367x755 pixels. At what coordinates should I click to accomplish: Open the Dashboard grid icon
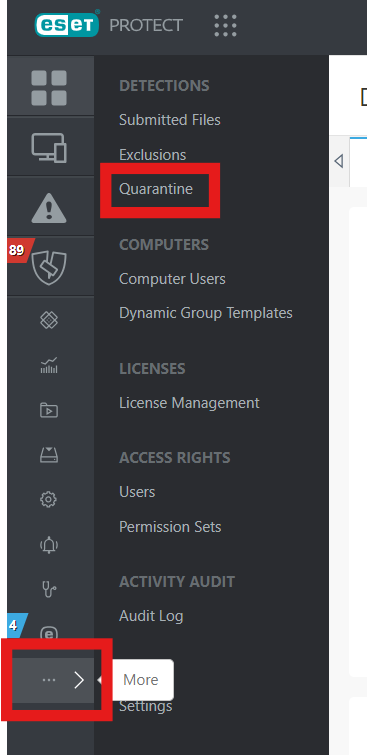pyautogui.click(x=49, y=88)
